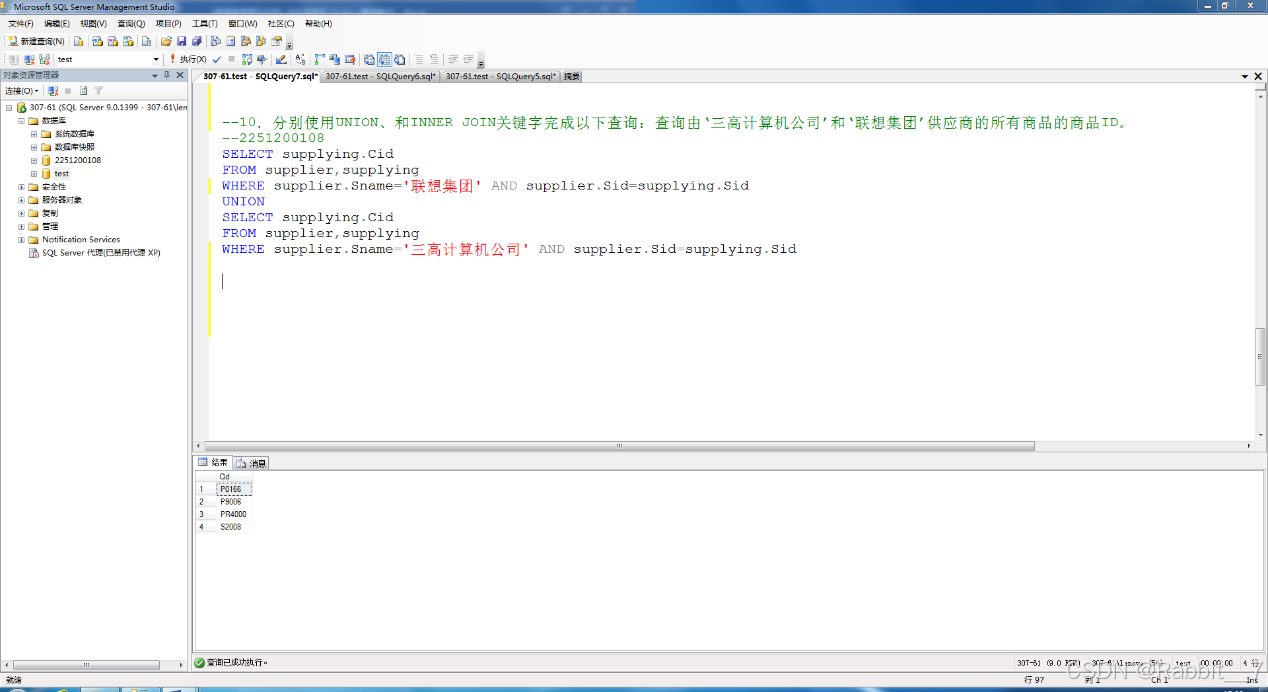Open the Properties window icon
Viewport: 1268px width, 692px height.
point(277,41)
